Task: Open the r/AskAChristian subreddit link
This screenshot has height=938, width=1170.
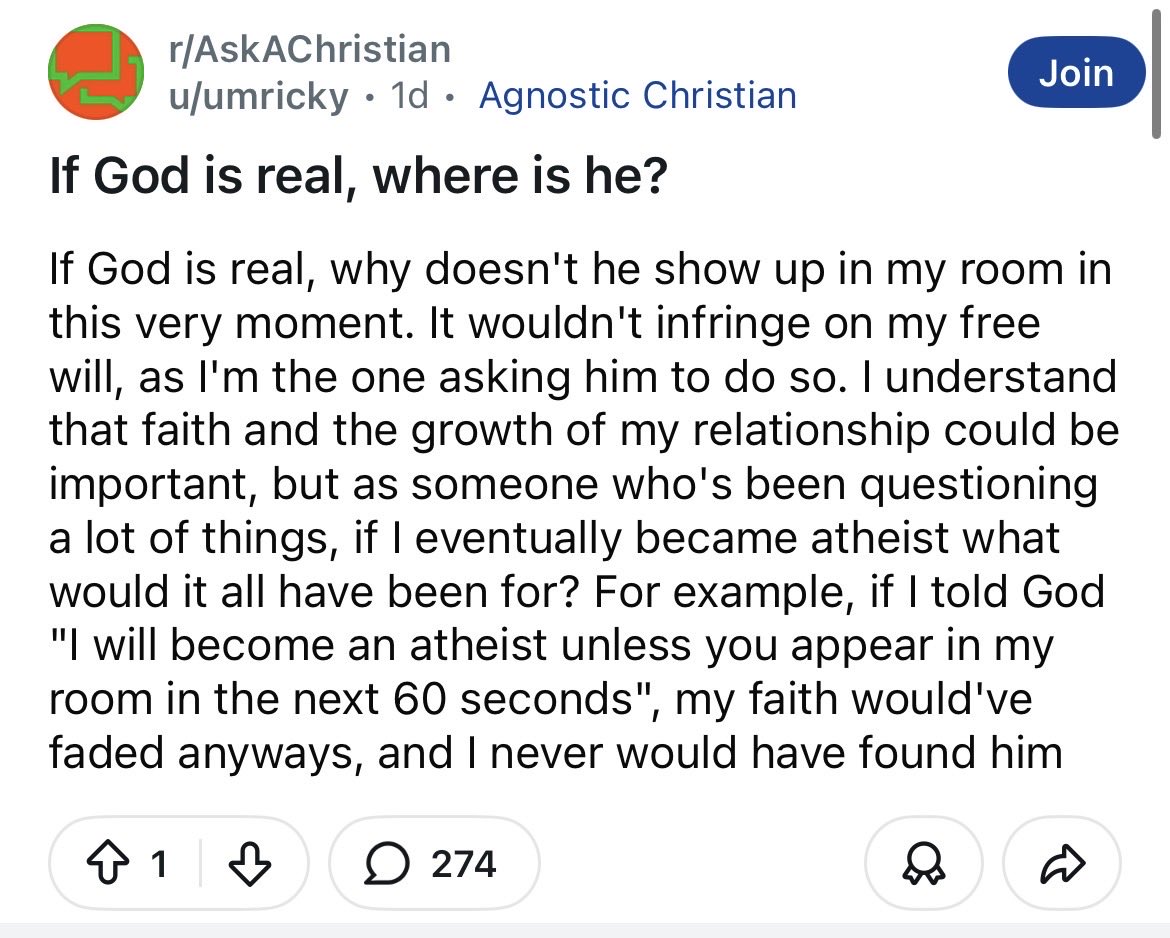Action: [x=308, y=48]
